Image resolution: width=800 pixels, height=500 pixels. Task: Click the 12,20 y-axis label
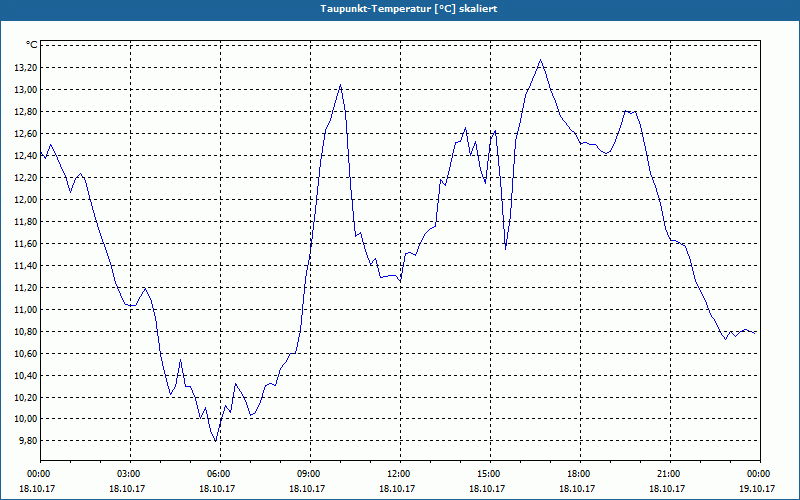click(x=28, y=178)
